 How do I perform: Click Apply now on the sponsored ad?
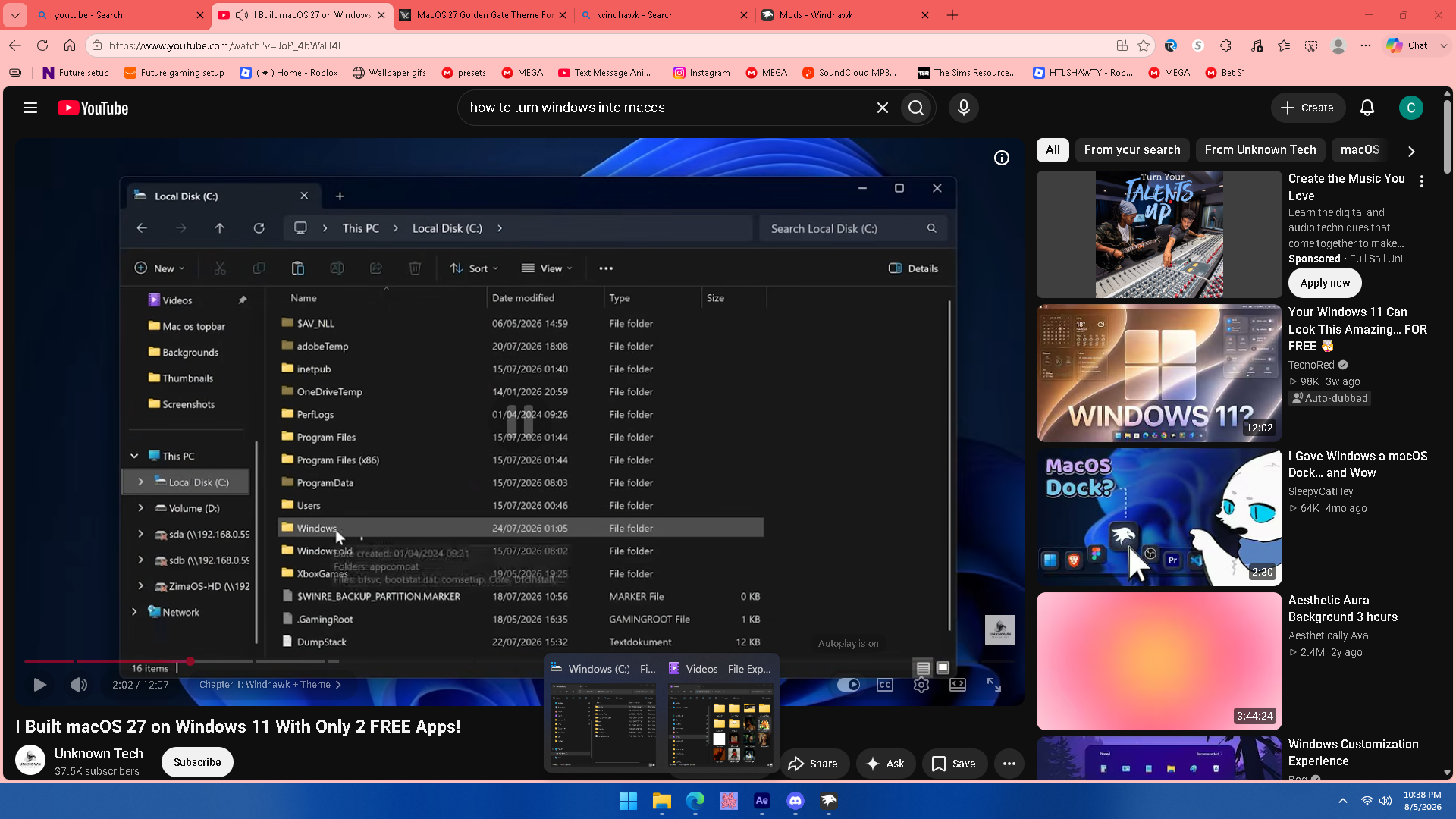(1325, 283)
